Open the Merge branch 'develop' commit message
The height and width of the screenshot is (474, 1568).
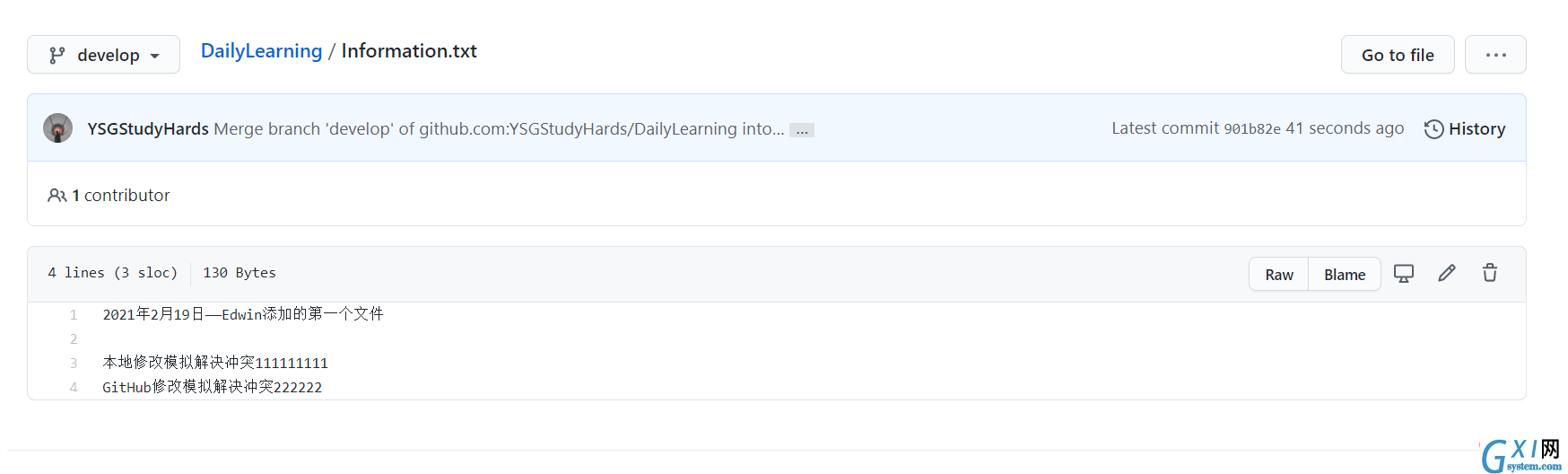[499, 129]
